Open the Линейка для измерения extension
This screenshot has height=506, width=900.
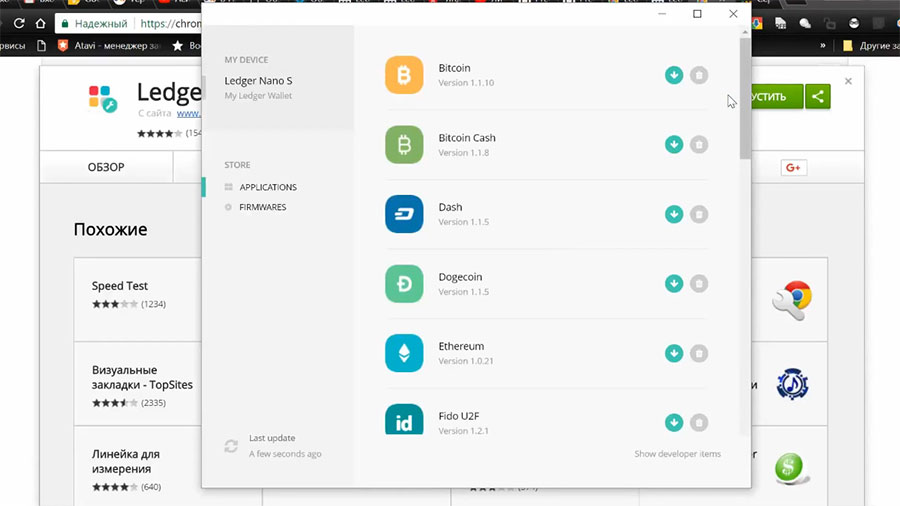coord(138,466)
